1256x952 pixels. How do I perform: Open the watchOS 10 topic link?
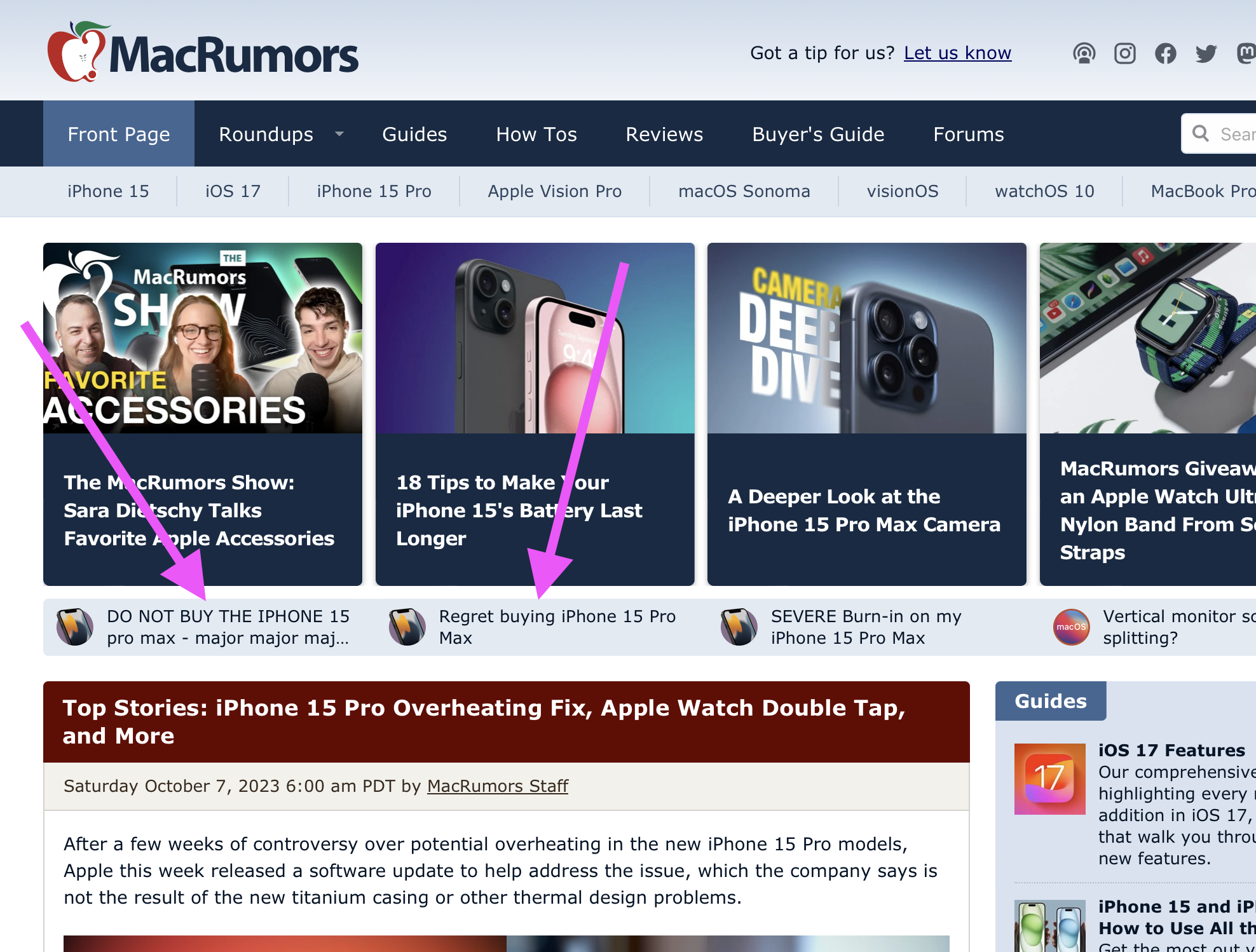(1044, 191)
